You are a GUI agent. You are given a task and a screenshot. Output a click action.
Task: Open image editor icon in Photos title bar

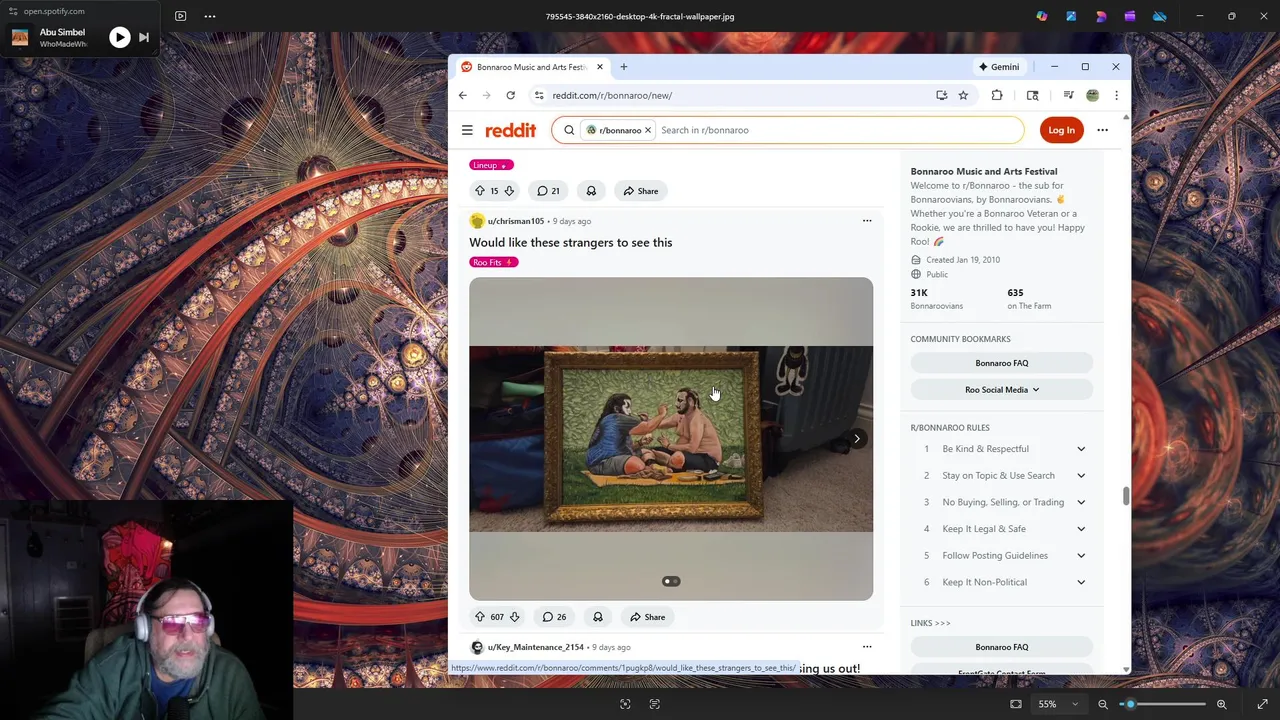tap(1071, 16)
